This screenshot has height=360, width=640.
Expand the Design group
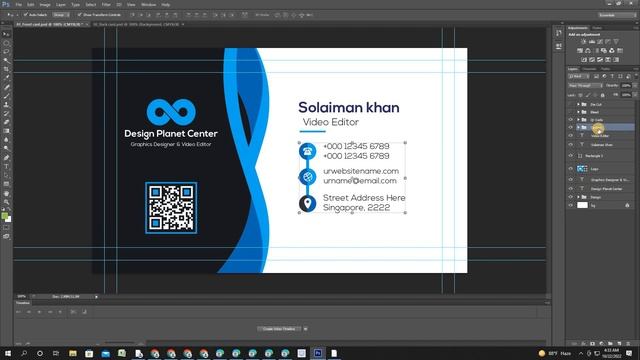[578, 197]
